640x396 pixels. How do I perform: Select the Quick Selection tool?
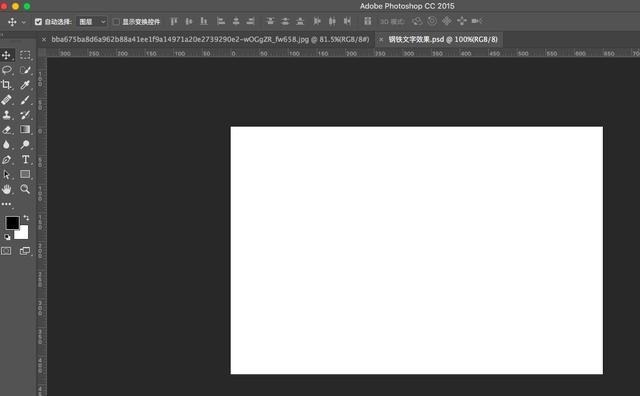[25, 70]
